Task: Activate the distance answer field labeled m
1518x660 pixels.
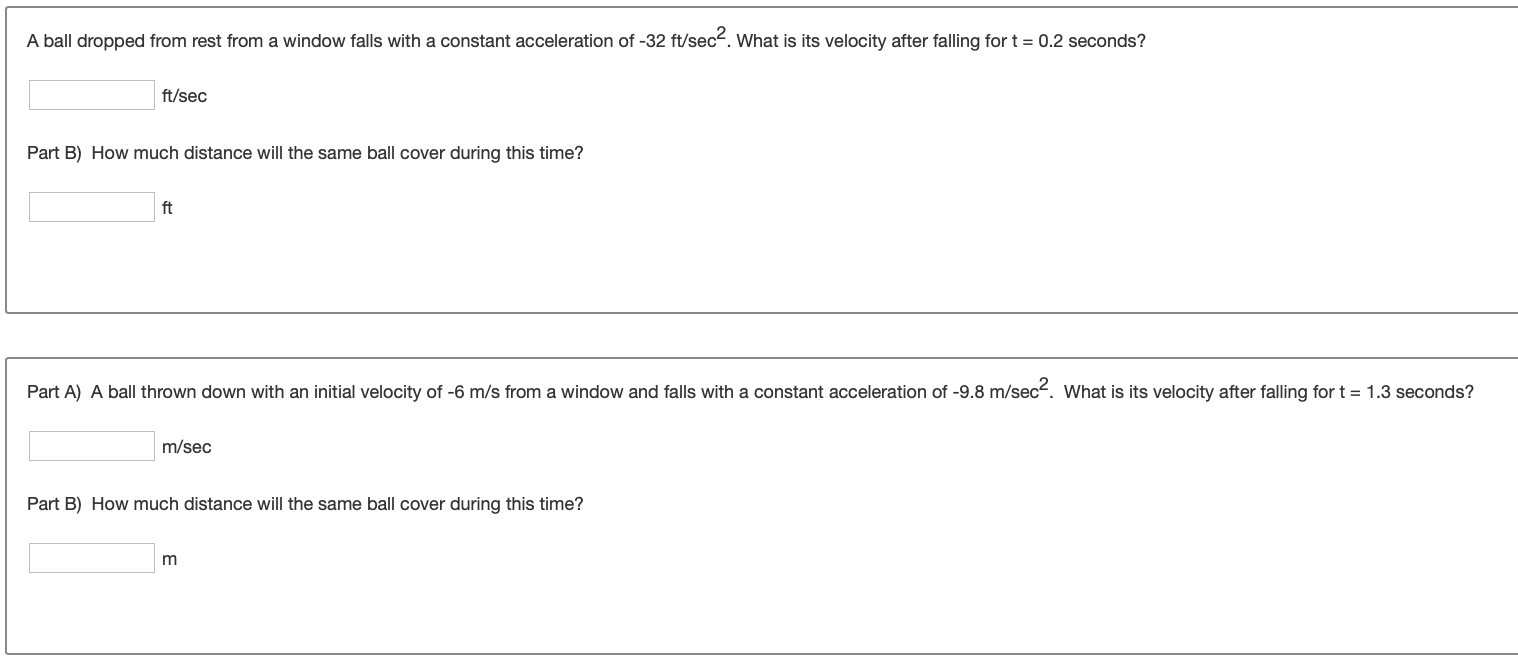Action: click(92, 558)
